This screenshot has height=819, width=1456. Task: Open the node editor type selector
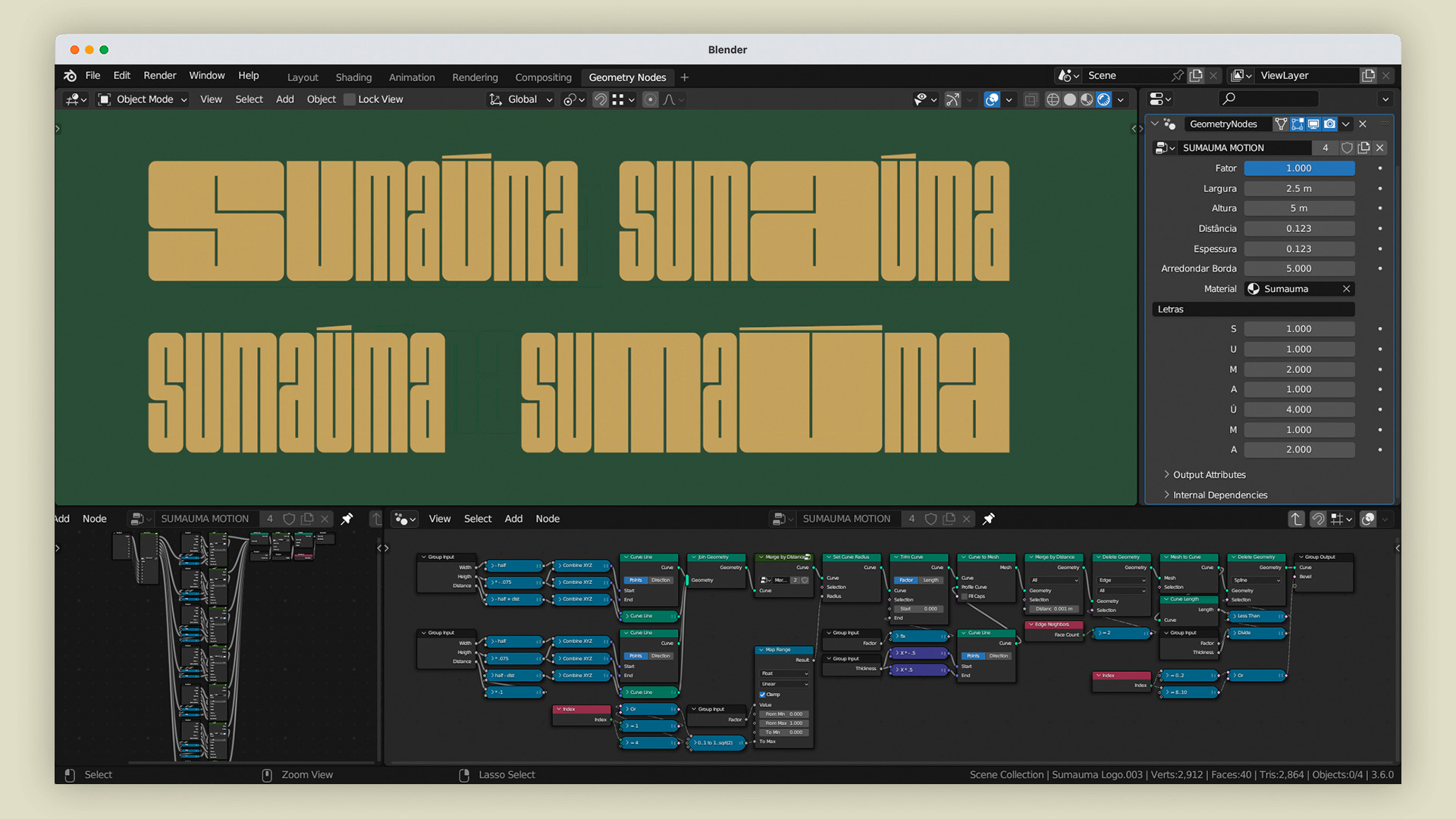pos(404,519)
